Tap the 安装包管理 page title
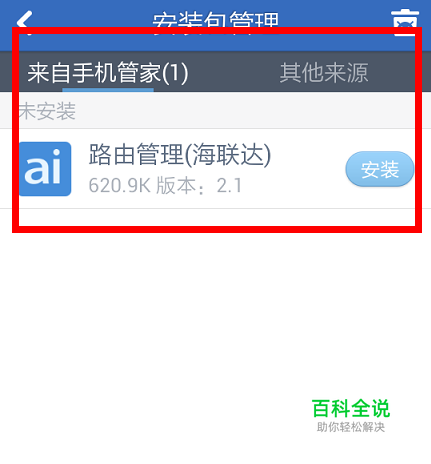Image resolution: width=431 pixels, height=464 pixels. coord(216,23)
